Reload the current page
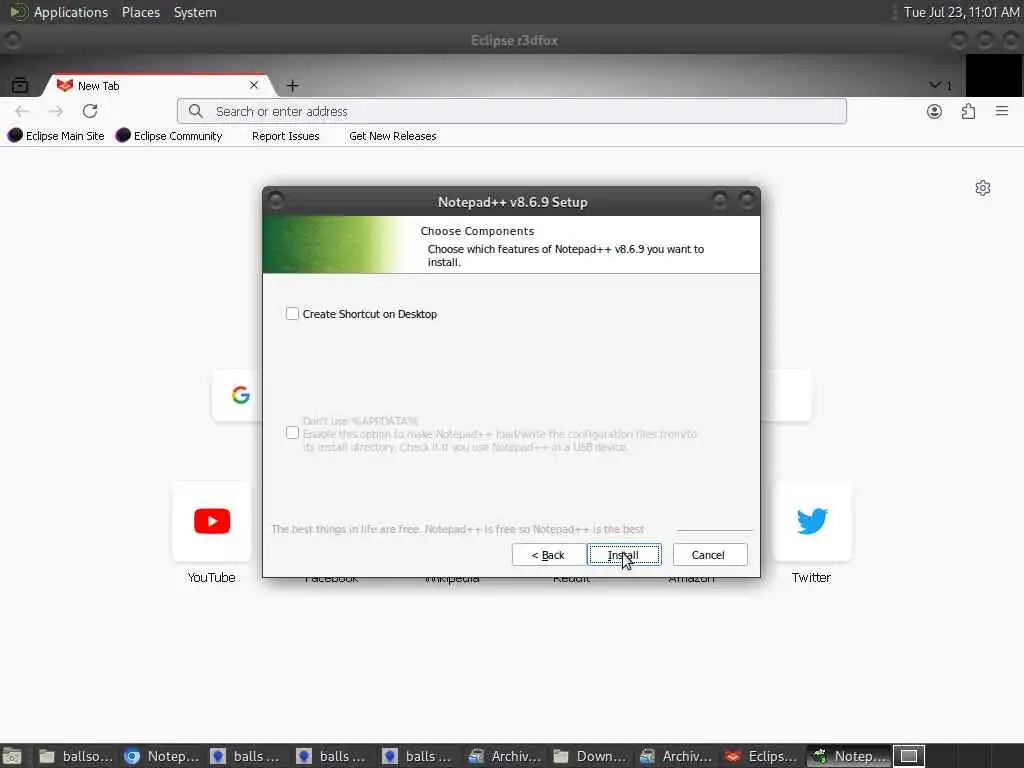The width and height of the screenshot is (1024, 768). coord(90,111)
